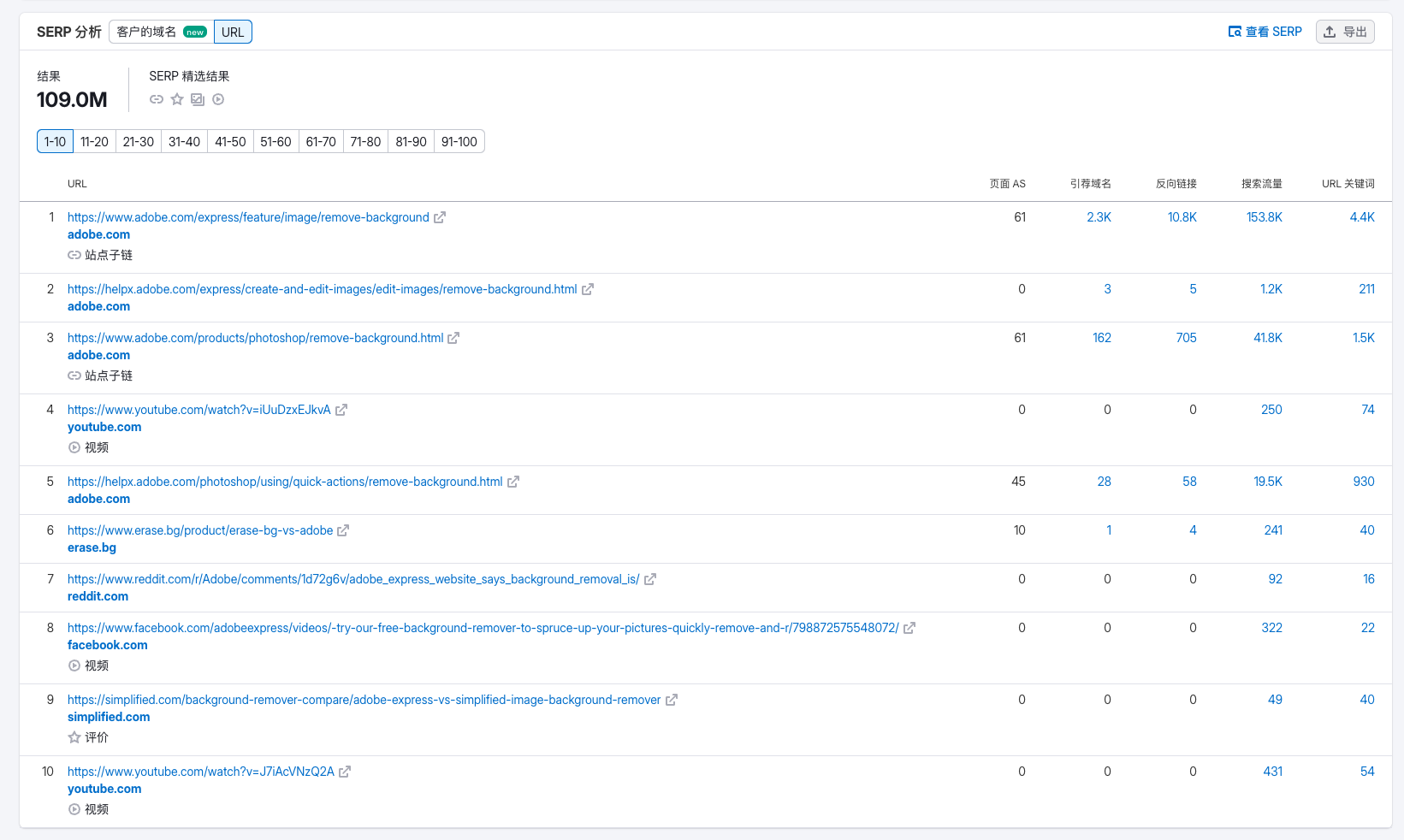Open external link icon for photoshop remove-background.html
Viewport: 1404px width, 840px height.
453,338
